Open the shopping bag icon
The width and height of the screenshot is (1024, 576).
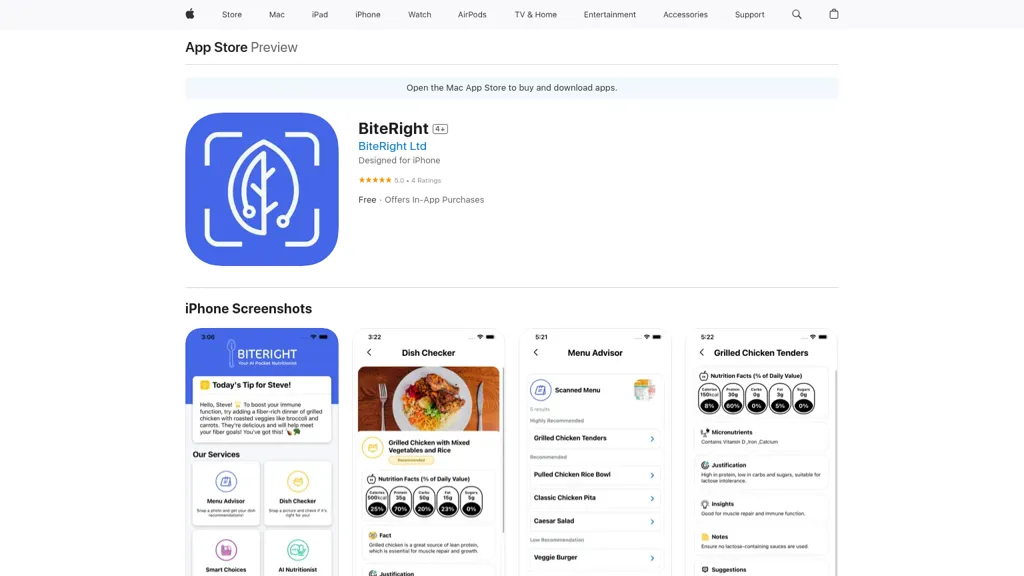(x=834, y=14)
